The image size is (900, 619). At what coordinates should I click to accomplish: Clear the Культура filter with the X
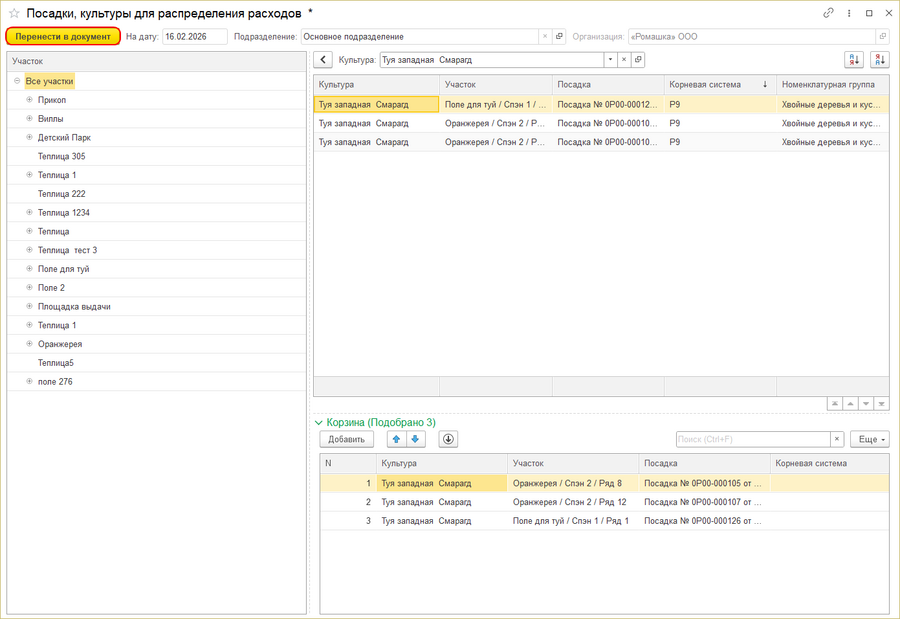click(624, 60)
